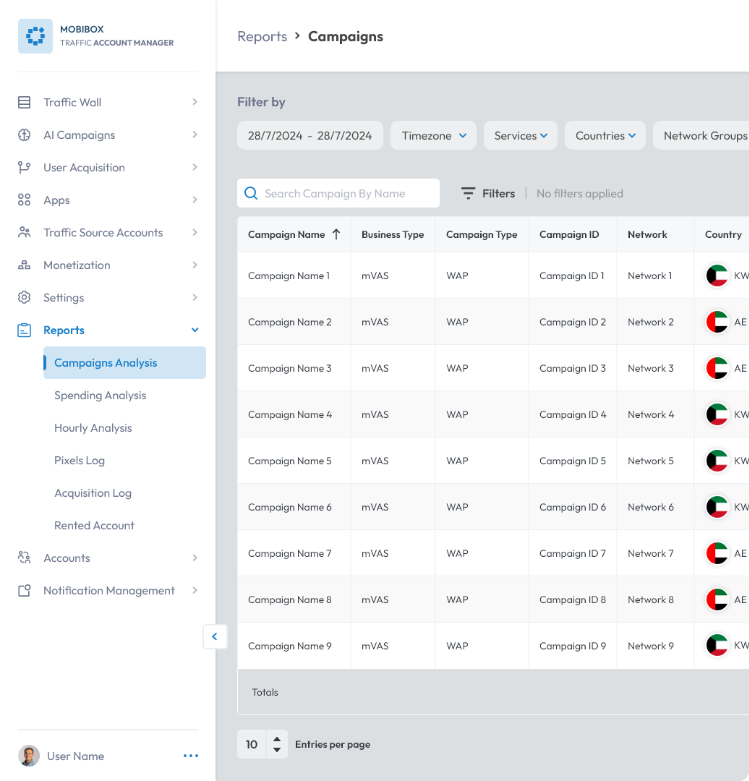
Task: Collapse the Reports menu section
Action: click(x=195, y=330)
